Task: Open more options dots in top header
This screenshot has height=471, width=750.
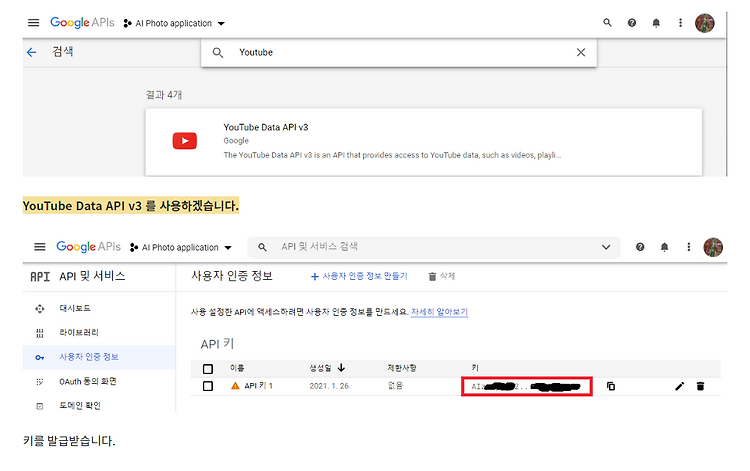Action: click(x=680, y=23)
